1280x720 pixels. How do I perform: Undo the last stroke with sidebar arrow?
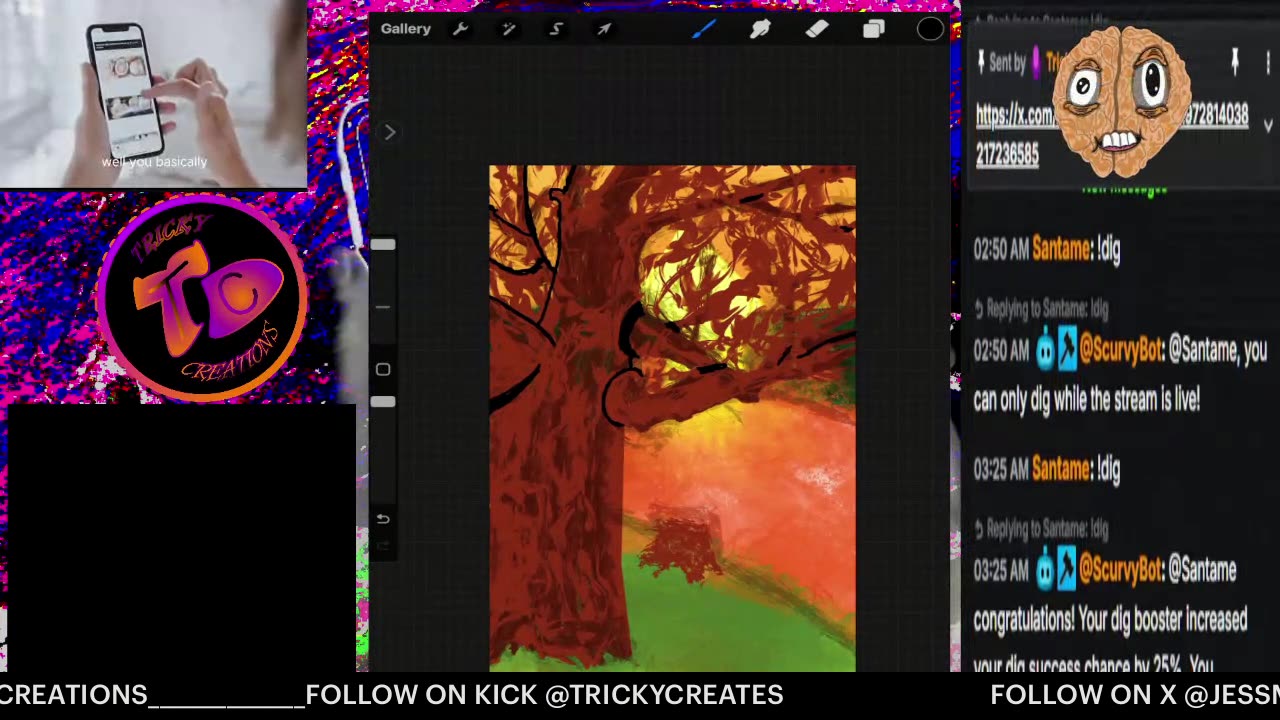click(x=383, y=519)
